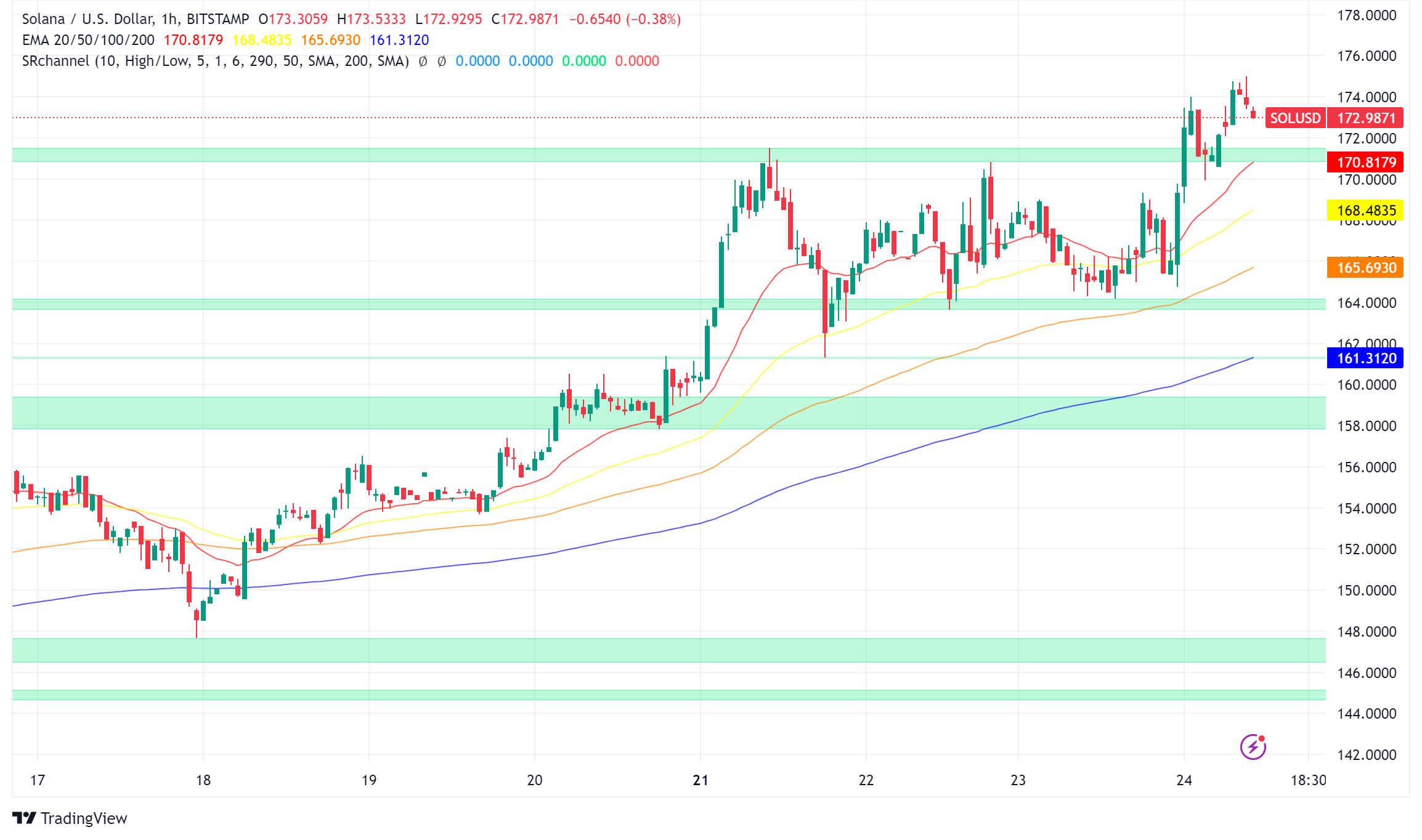The height and width of the screenshot is (840, 1422).
Task: Click date label 19 on time axis
Action: (x=369, y=780)
